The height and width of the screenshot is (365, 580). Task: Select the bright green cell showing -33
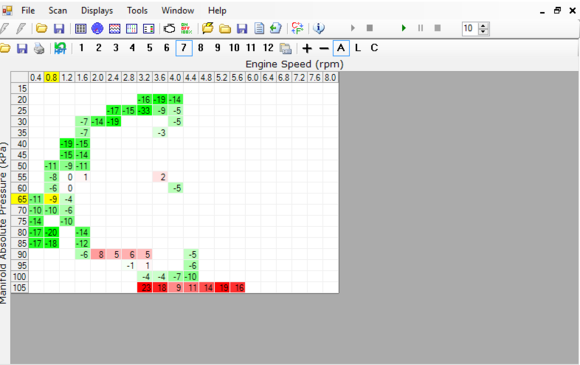coord(145,110)
